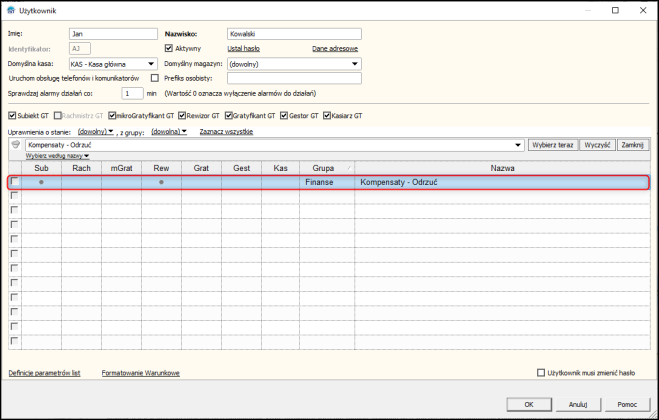This screenshot has width=659, height=420.
Task: Toggle Kasiarz GT checkbox
Action: pos(327,116)
